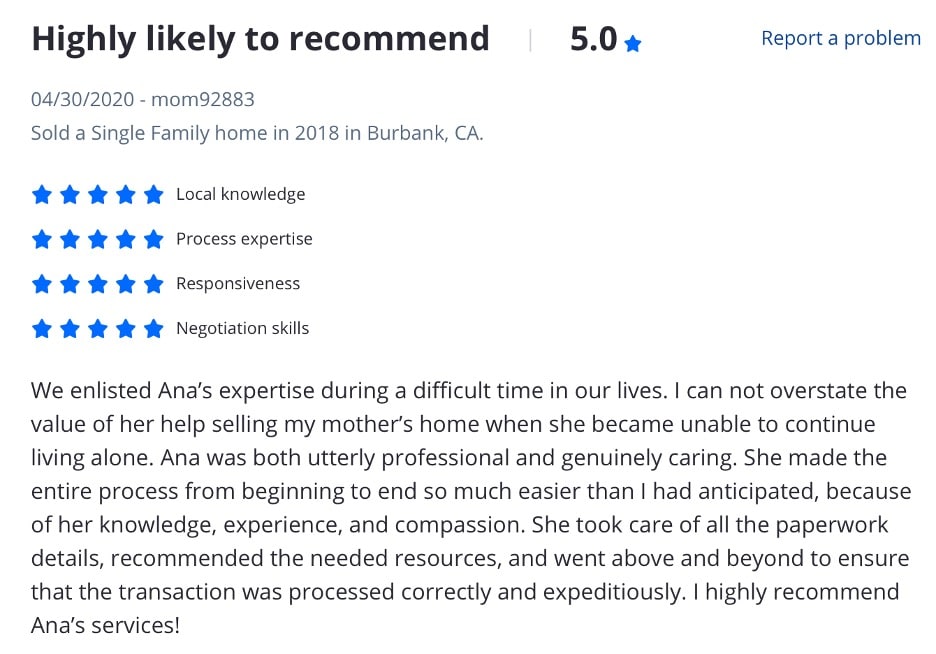The height and width of the screenshot is (654, 936).
Task: Click the Process expertise label
Action: (244, 239)
